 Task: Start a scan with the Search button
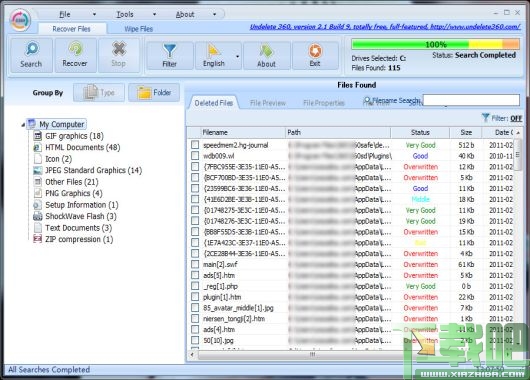click(31, 55)
